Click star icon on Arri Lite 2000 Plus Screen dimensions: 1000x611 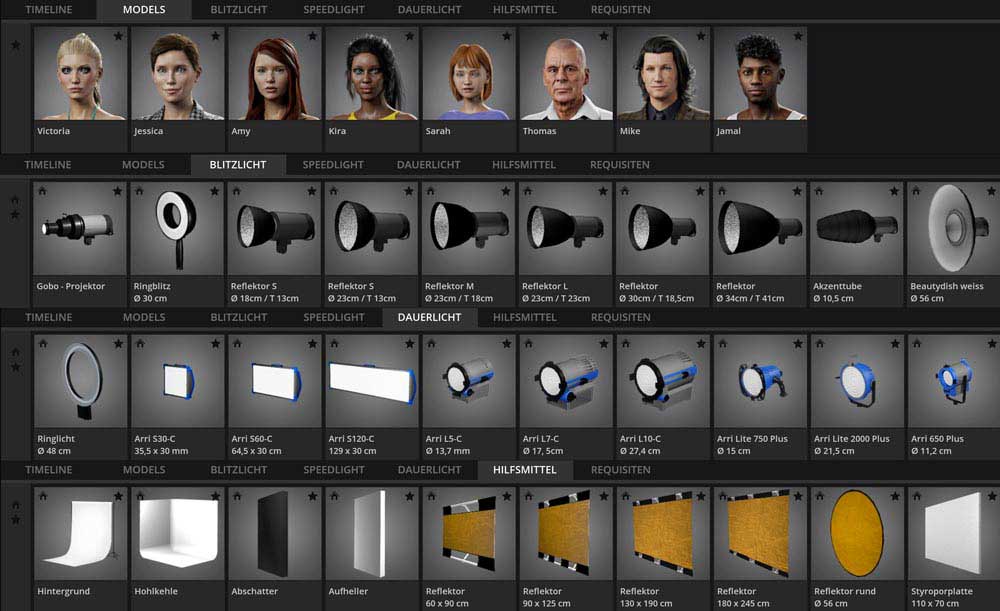coord(895,344)
